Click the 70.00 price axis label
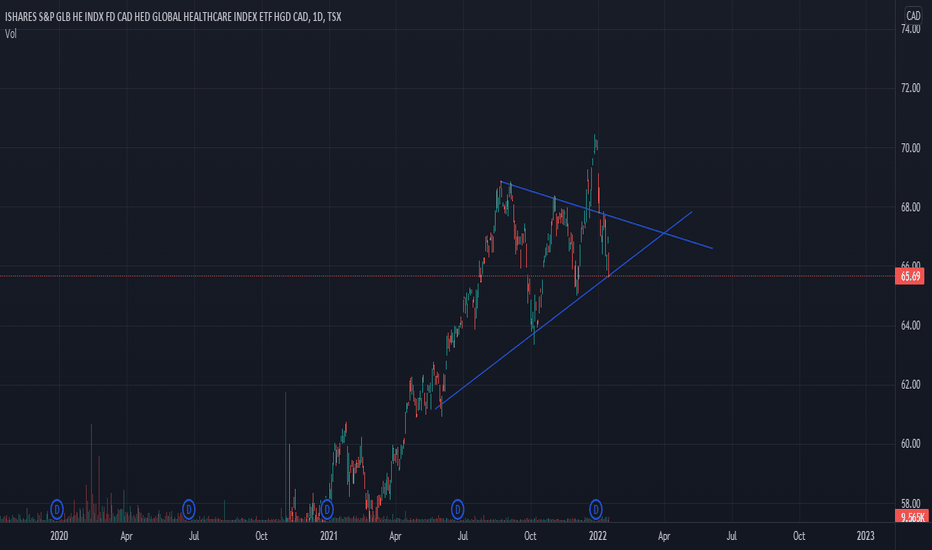 coord(910,147)
